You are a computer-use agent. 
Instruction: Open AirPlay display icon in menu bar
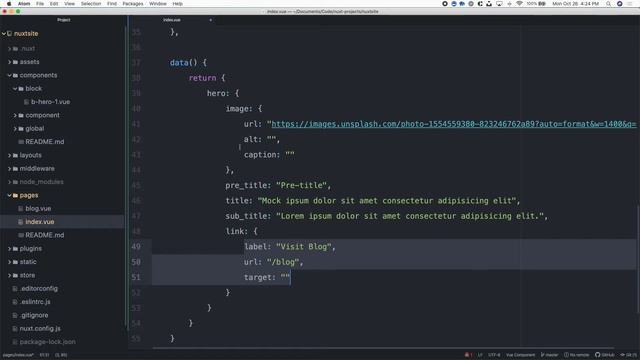pos(499,4)
